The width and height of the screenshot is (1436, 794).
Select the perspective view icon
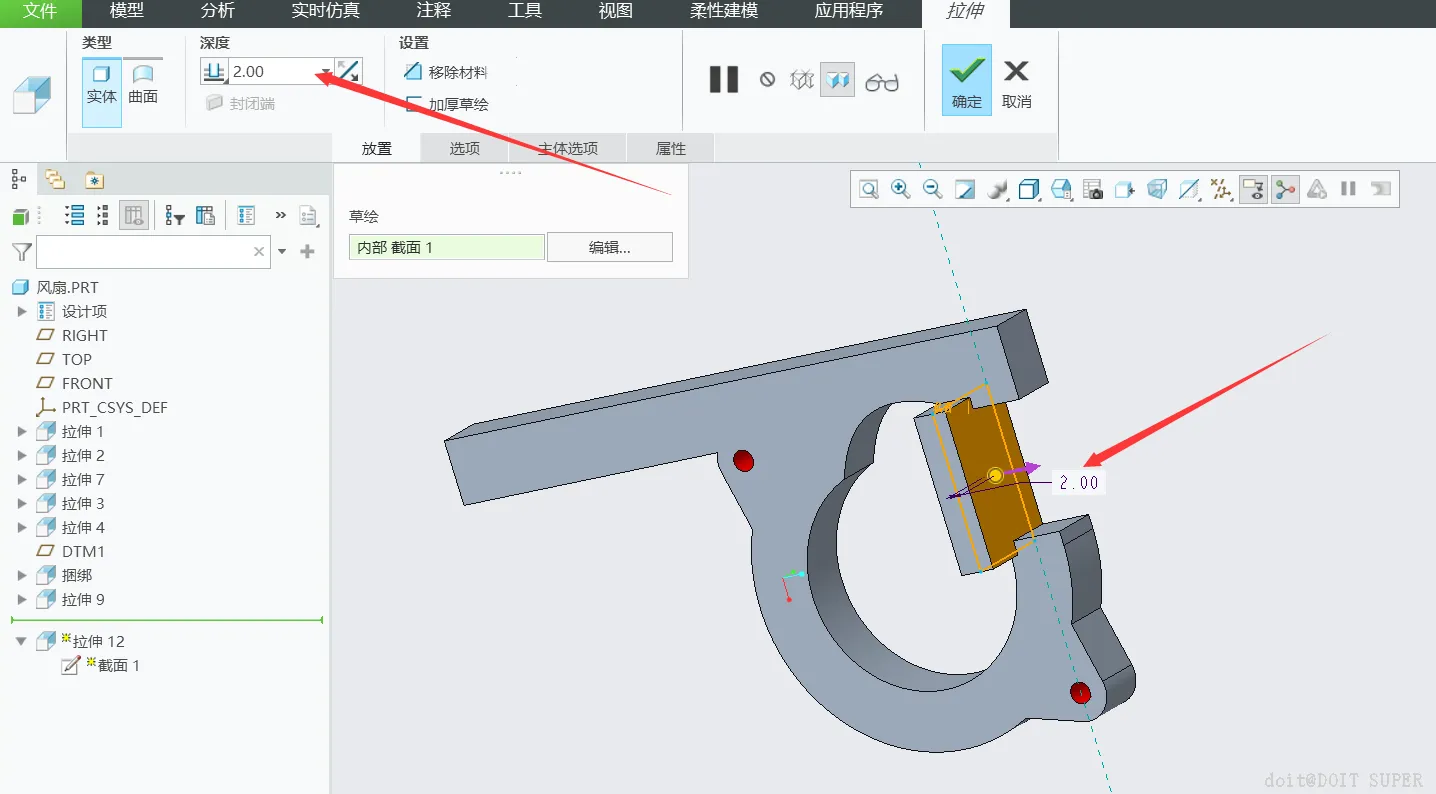click(1157, 189)
